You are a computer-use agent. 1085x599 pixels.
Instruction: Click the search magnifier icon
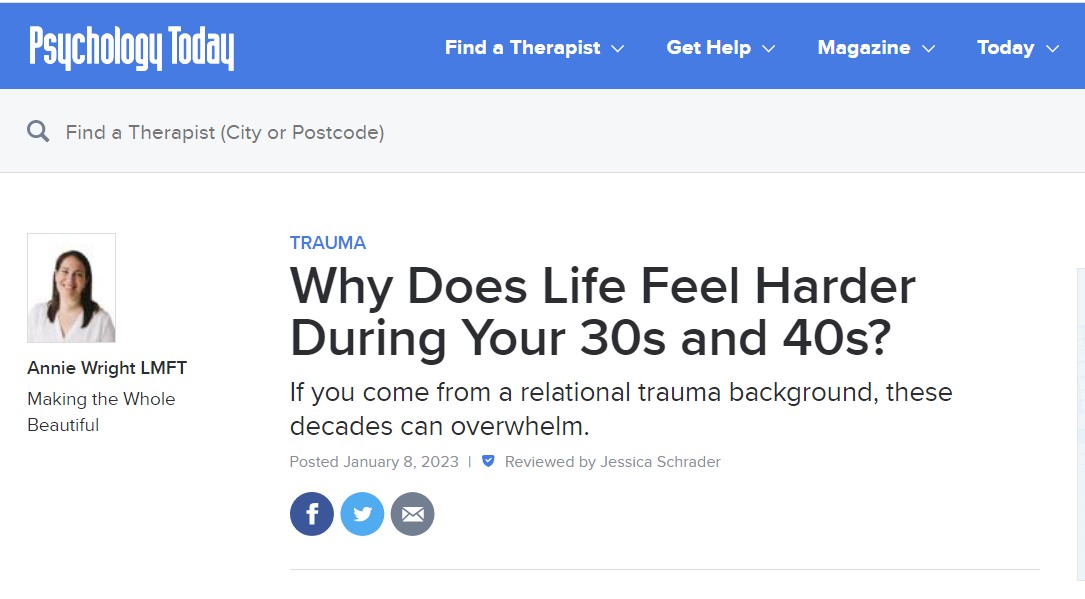(x=38, y=131)
